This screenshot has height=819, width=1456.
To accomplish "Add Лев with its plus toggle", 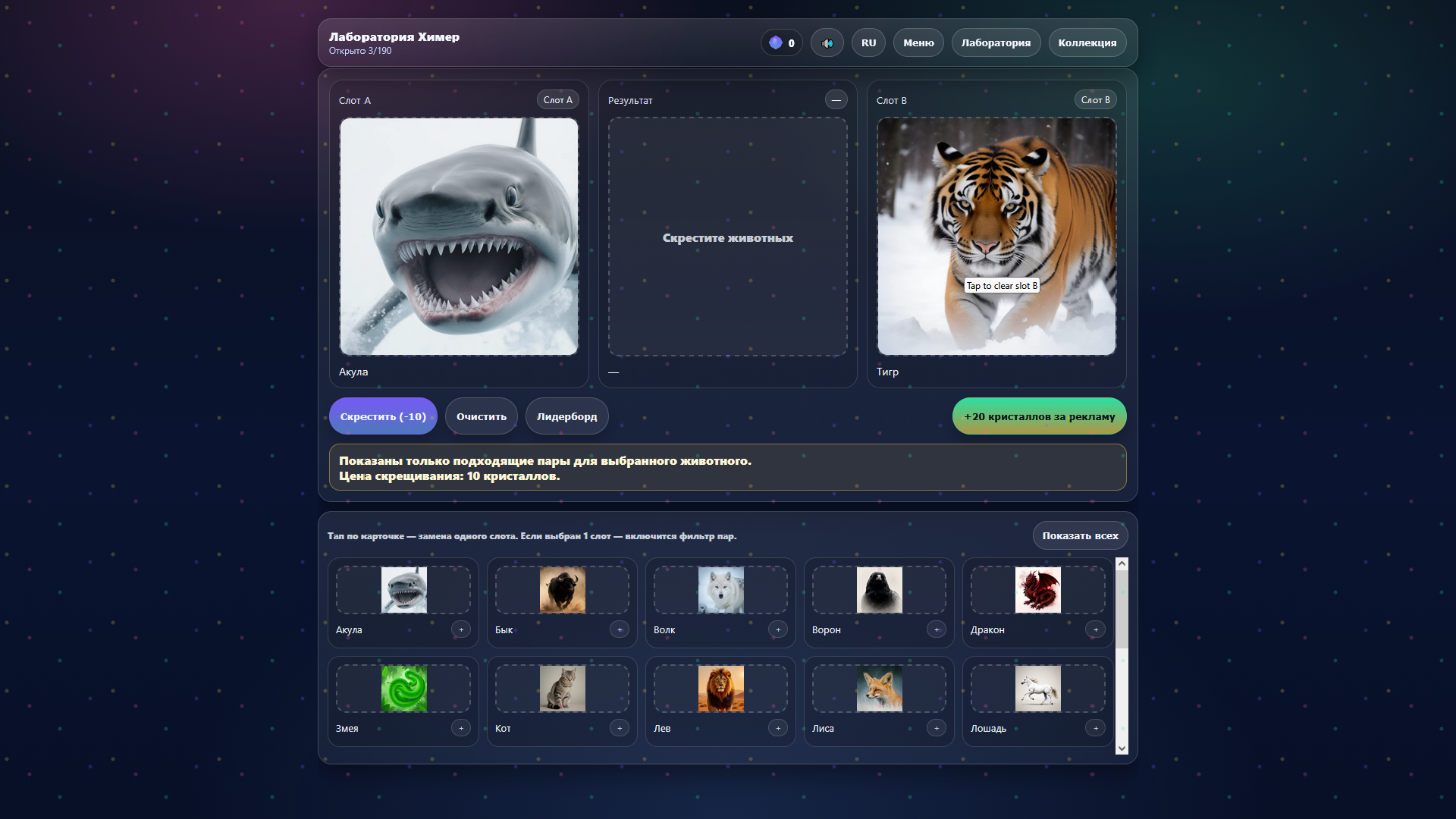I will [778, 728].
